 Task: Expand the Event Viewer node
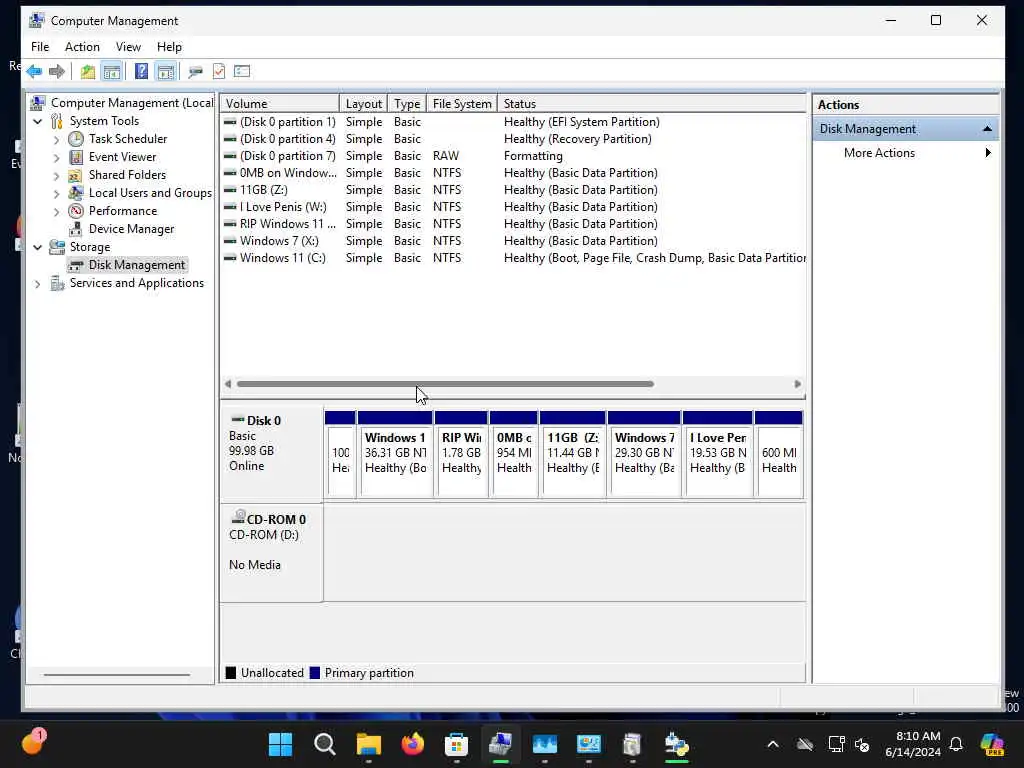tap(56, 157)
